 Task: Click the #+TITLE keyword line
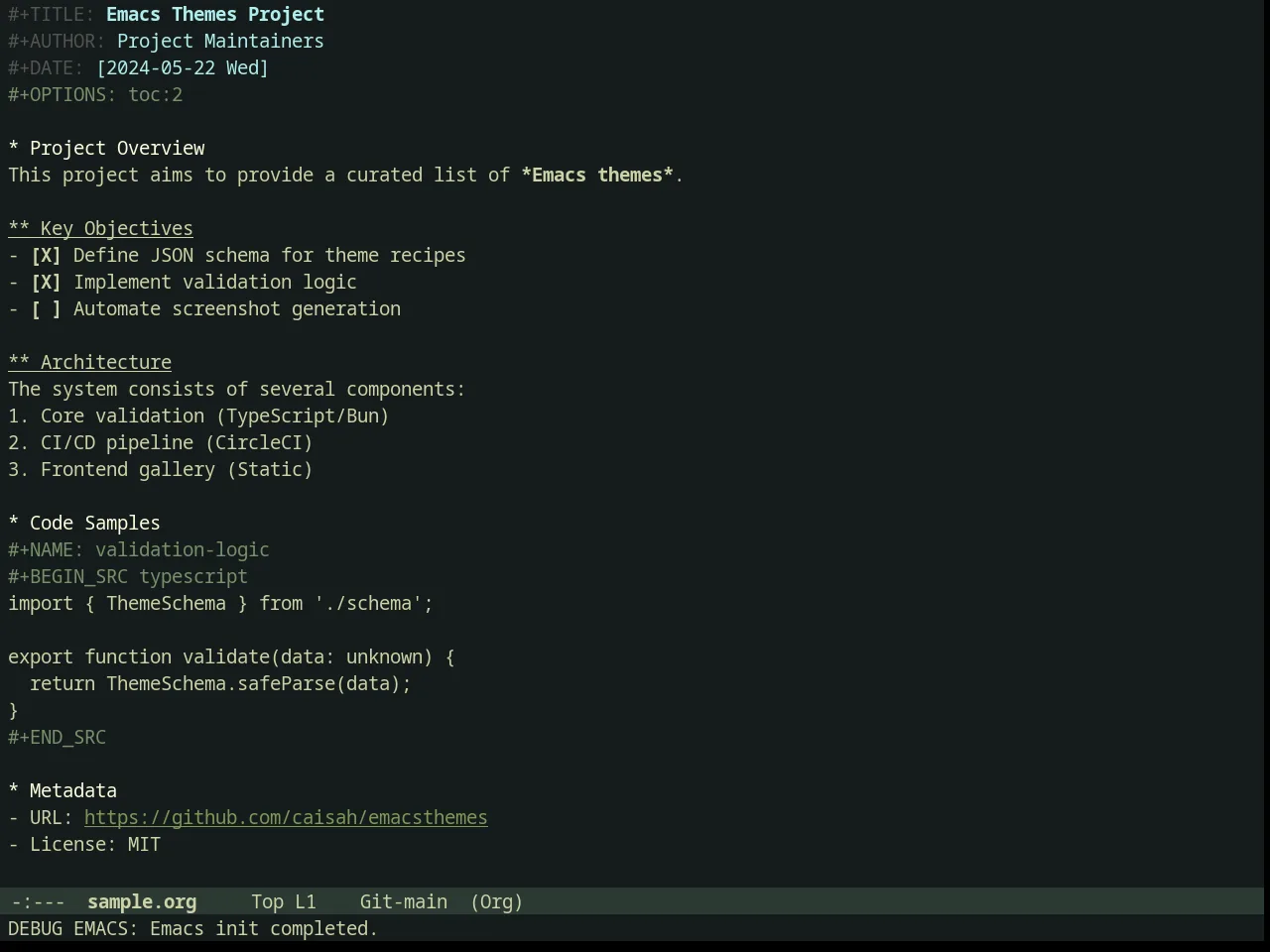166,15
